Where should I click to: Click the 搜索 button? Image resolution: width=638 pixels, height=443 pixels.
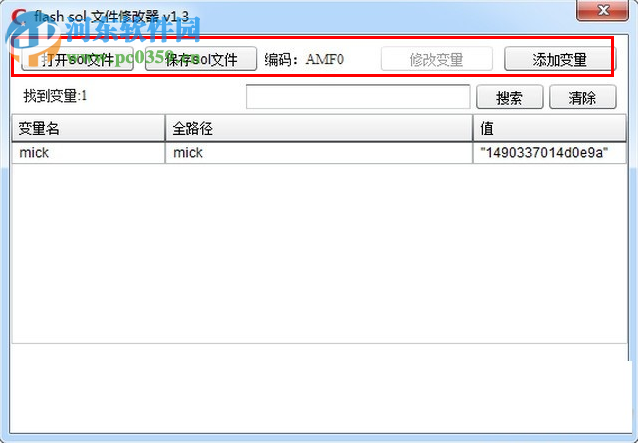click(x=509, y=97)
